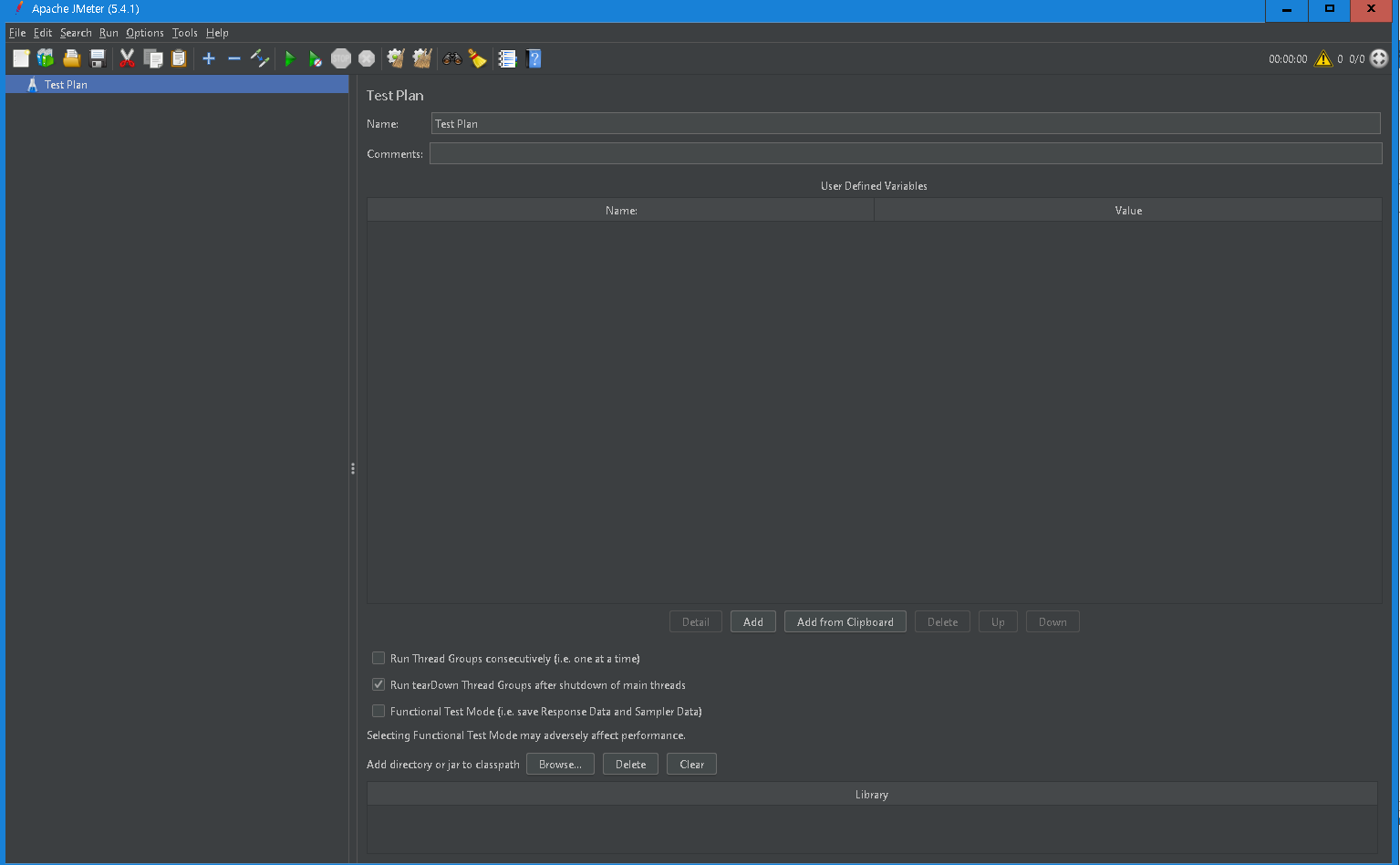Minimize the JMeter window
The height and width of the screenshot is (865, 1400).
[x=1287, y=10]
